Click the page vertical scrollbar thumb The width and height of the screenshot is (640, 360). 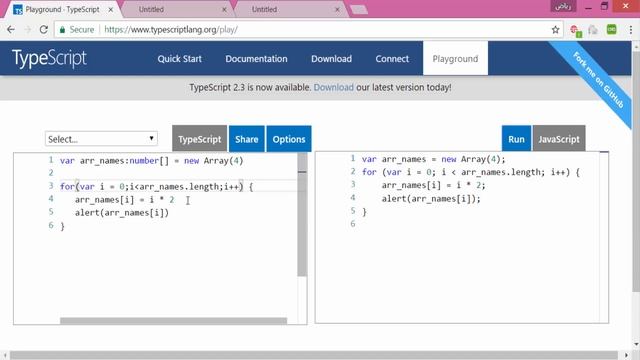tap(636, 171)
